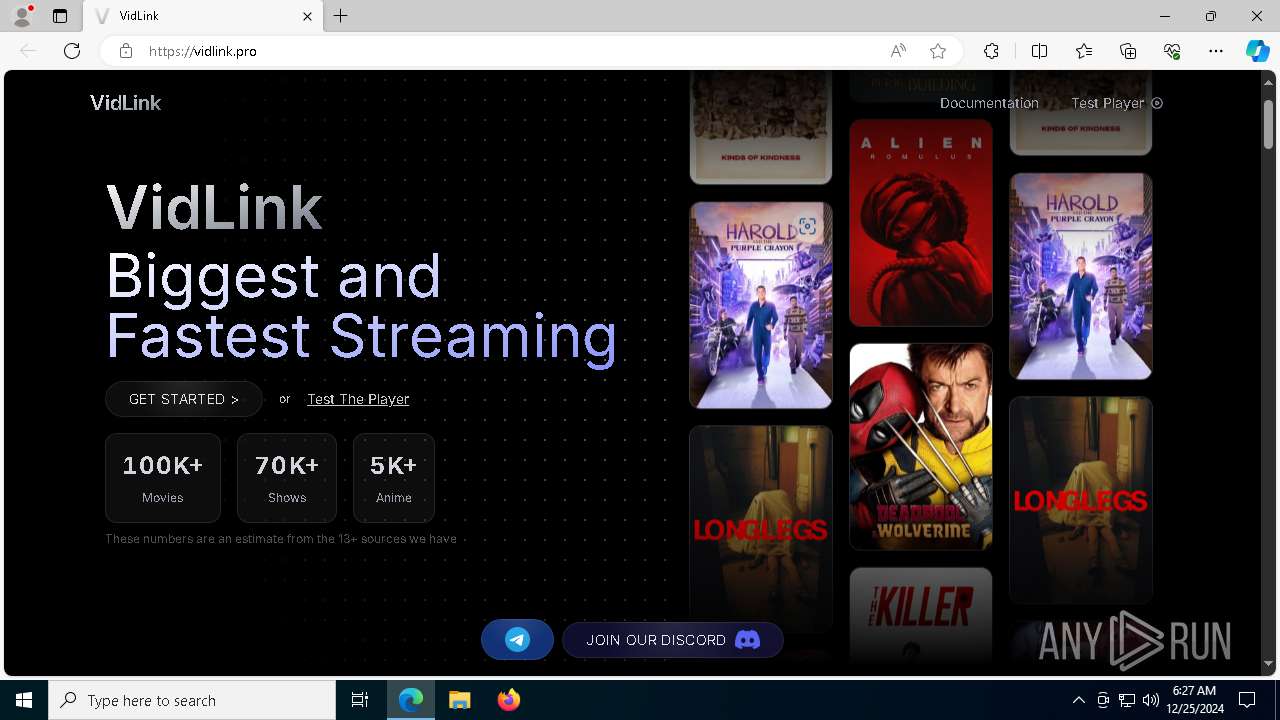This screenshot has width=1280, height=720.
Task: Select right-column Harold Purple Crayon poster
Action: coord(1081,276)
